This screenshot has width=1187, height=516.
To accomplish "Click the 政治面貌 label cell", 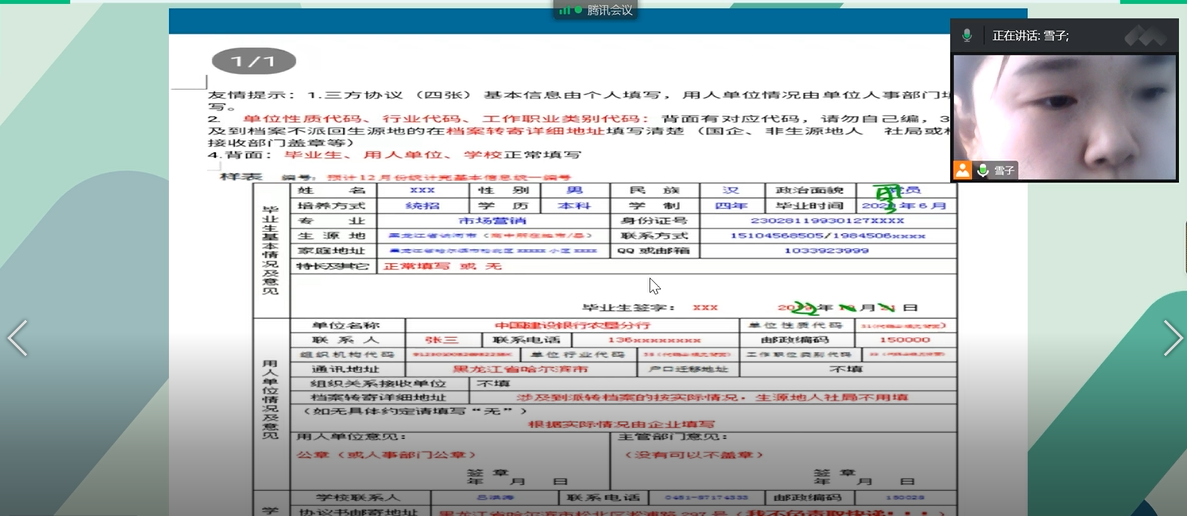I will [x=810, y=190].
